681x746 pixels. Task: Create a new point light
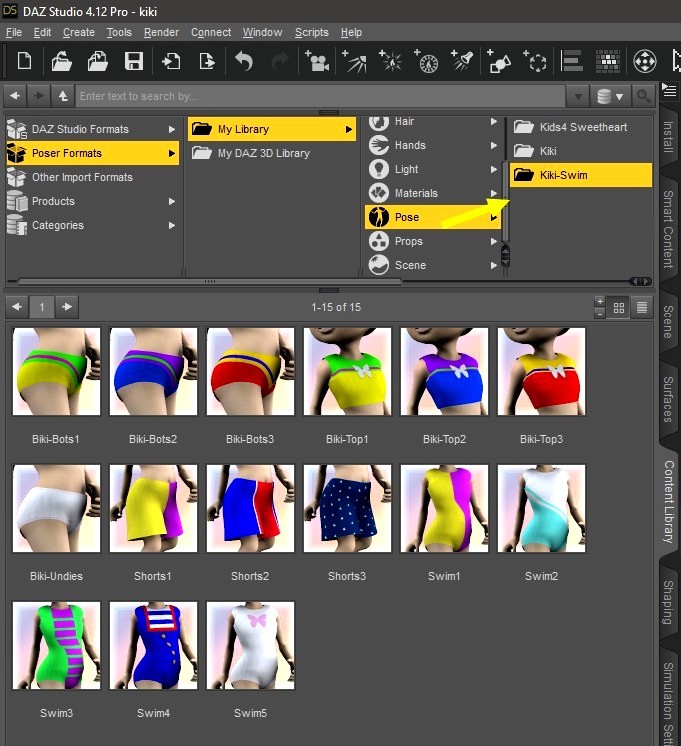click(390, 61)
